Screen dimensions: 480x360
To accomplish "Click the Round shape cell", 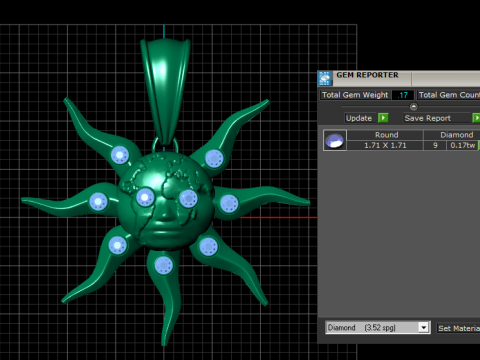I will tap(385, 135).
